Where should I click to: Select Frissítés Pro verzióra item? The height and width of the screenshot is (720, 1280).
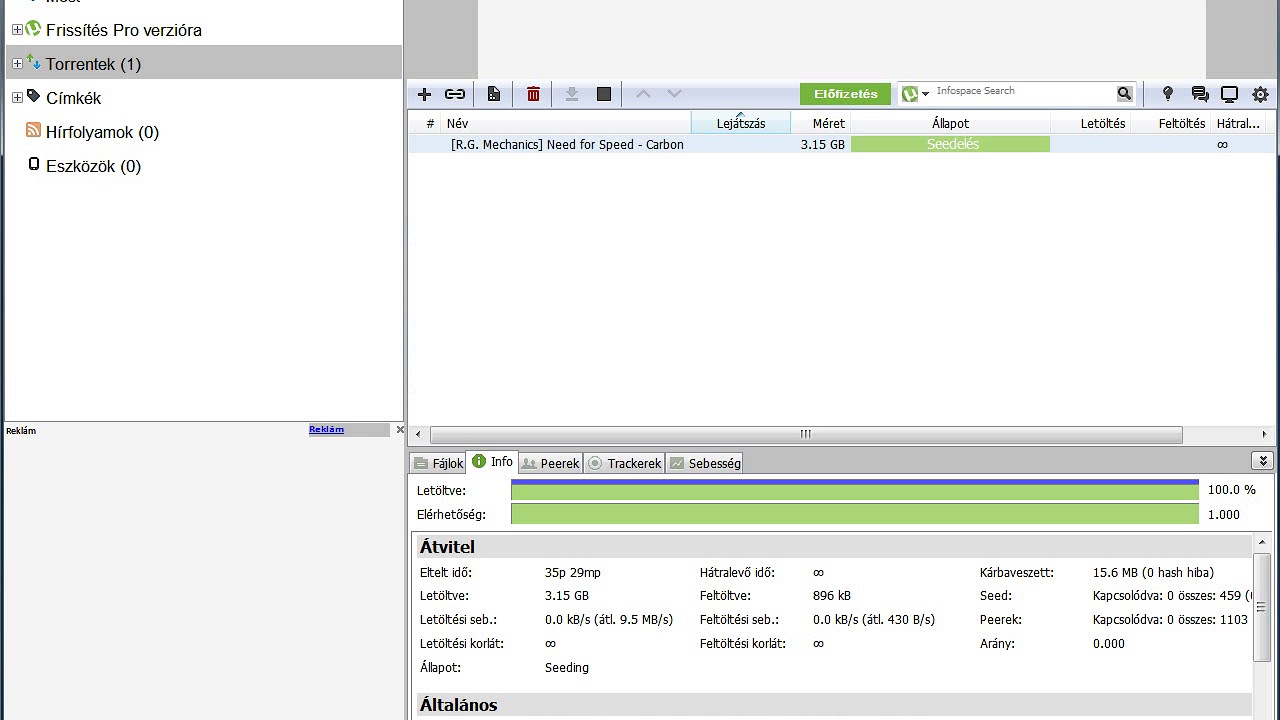(124, 30)
